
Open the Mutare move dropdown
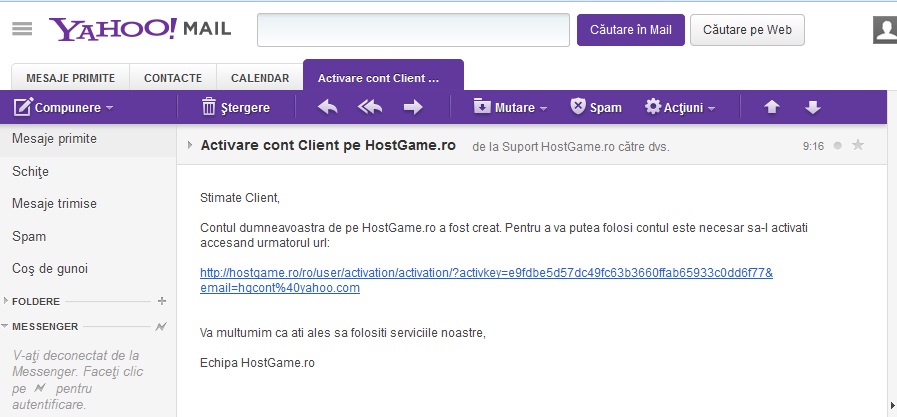coord(510,107)
